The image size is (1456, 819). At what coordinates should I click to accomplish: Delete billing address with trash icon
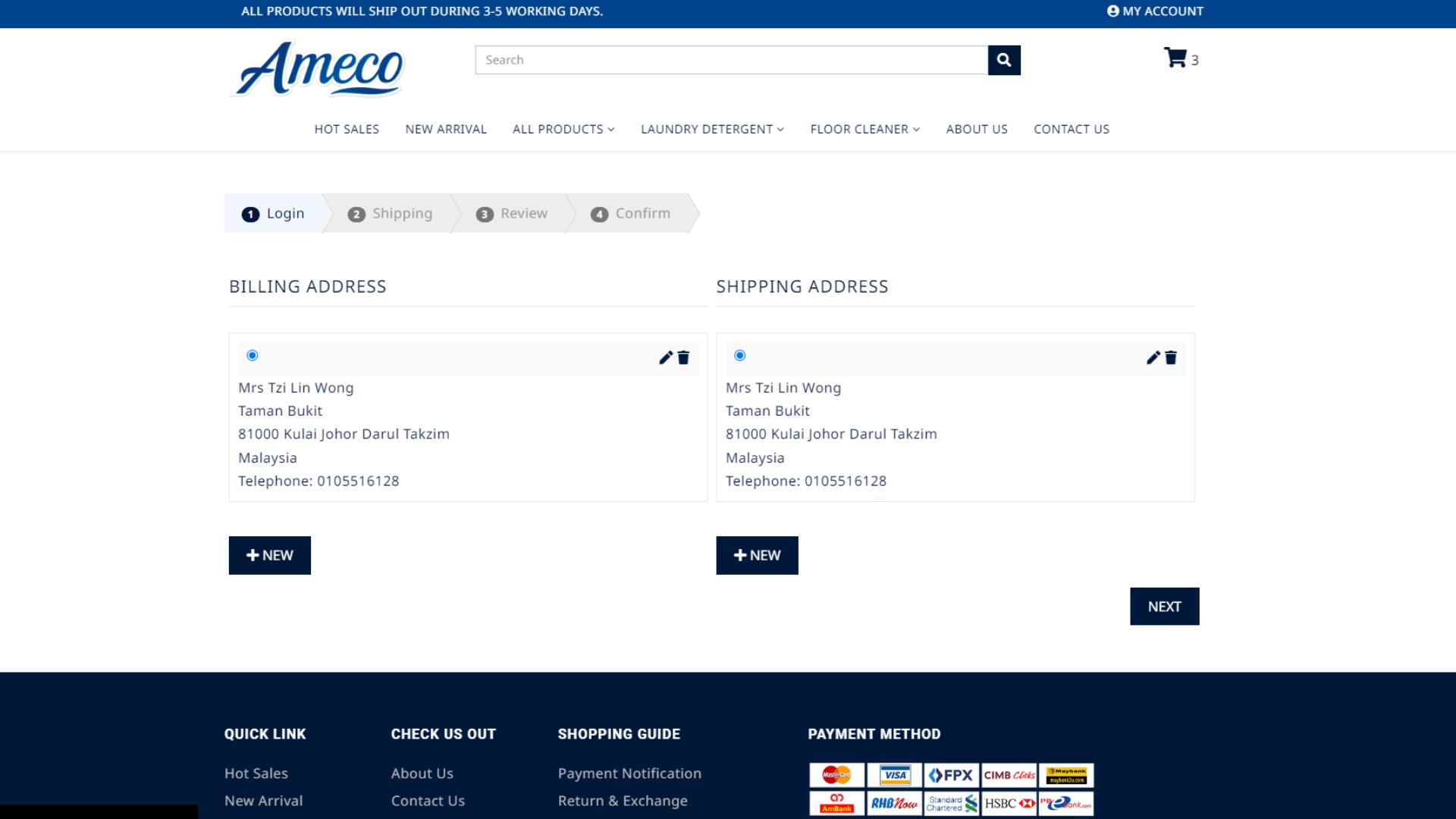tap(683, 358)
